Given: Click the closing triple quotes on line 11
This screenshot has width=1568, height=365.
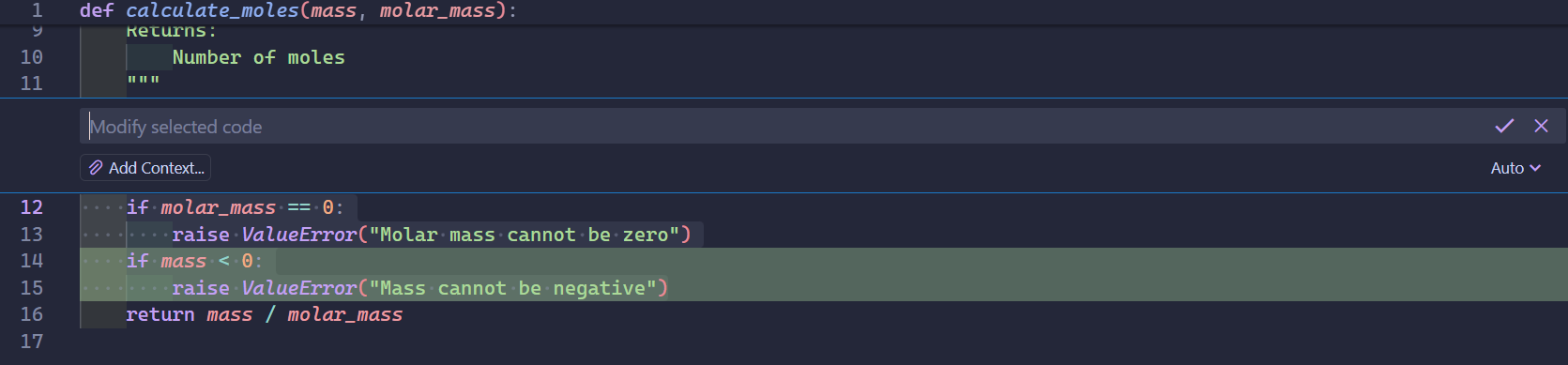Looking at the screenshot, I should (x=144, y=82).
